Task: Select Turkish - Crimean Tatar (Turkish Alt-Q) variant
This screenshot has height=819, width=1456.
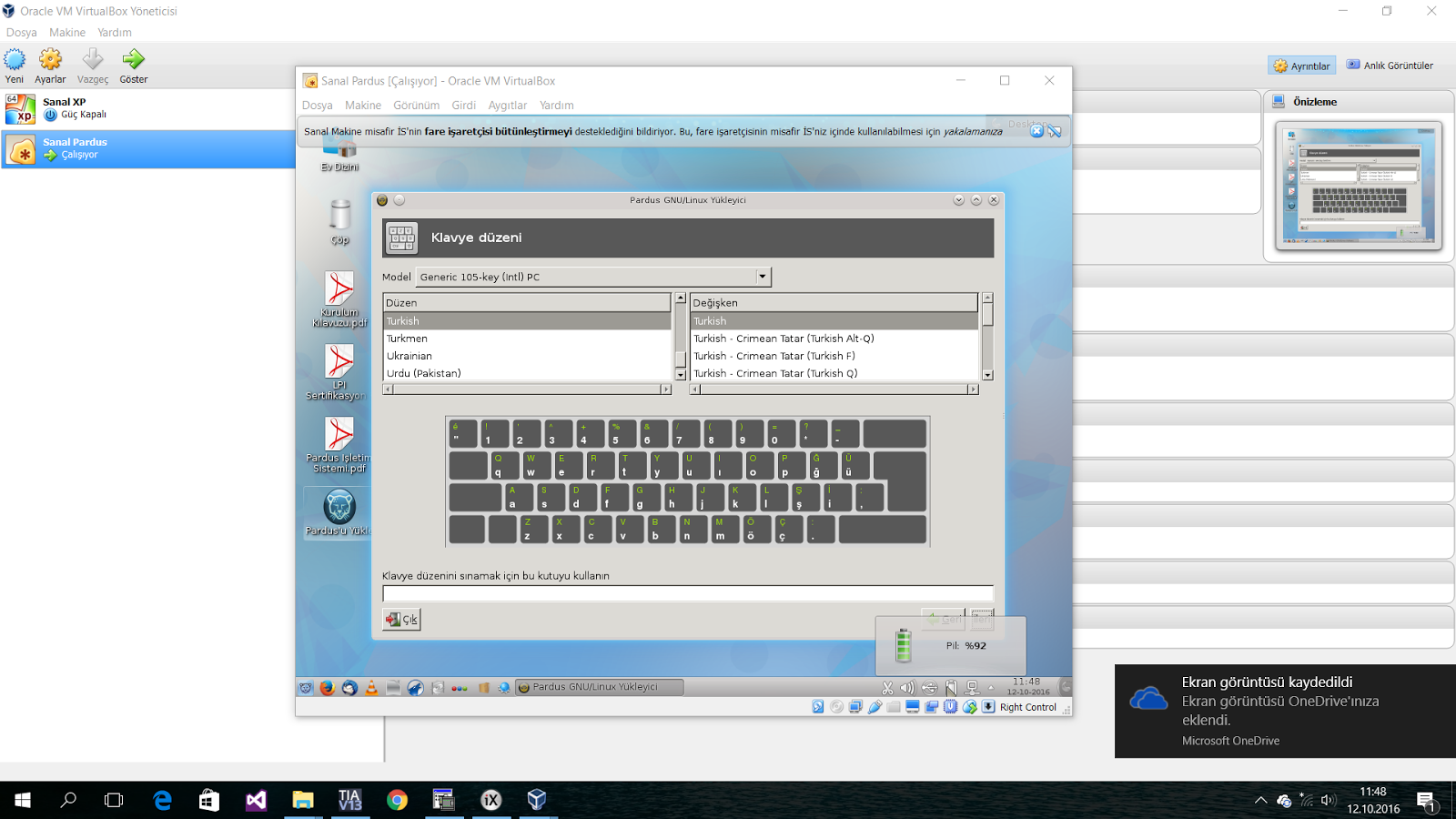Action: click(x=834, y=339)
